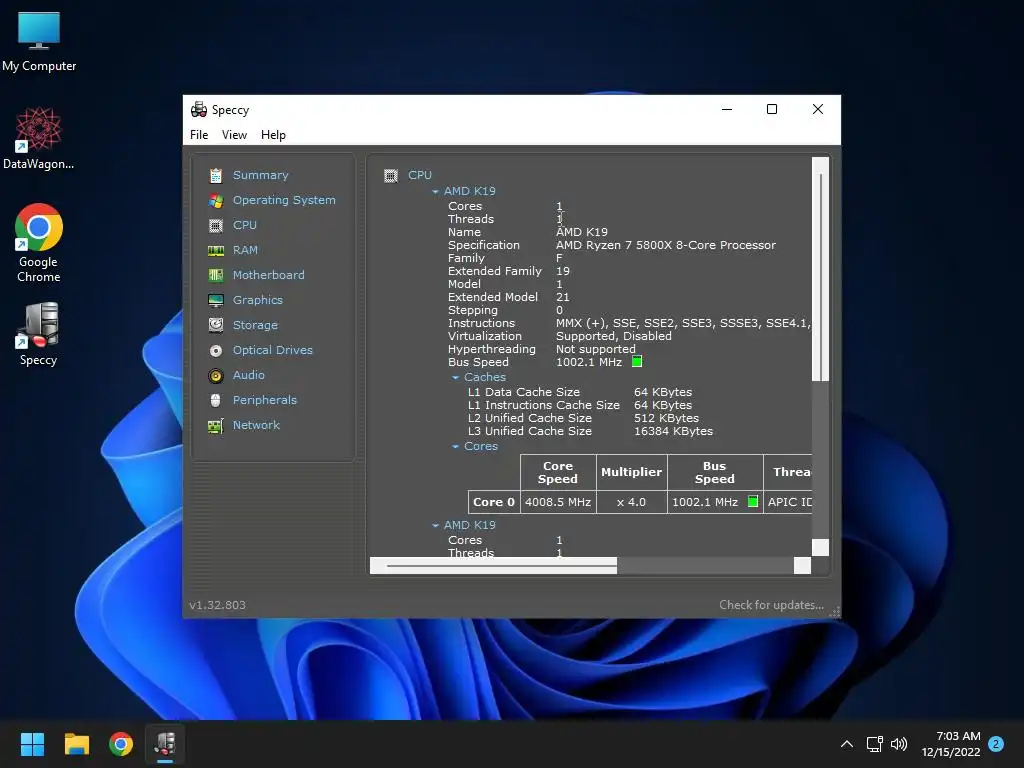Click vertical scrollbar down arrow button
Image resolution: width=1024 pixels, height=768 pixels.
coord(820,547)
